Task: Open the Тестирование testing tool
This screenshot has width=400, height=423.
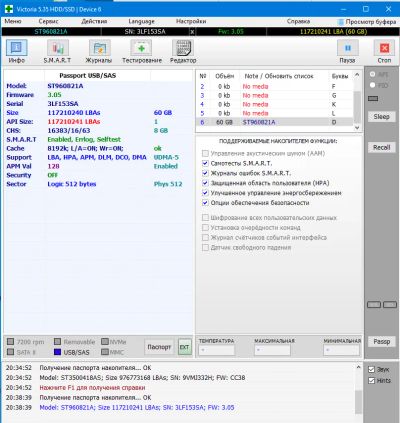Action: tap(141, 49)
